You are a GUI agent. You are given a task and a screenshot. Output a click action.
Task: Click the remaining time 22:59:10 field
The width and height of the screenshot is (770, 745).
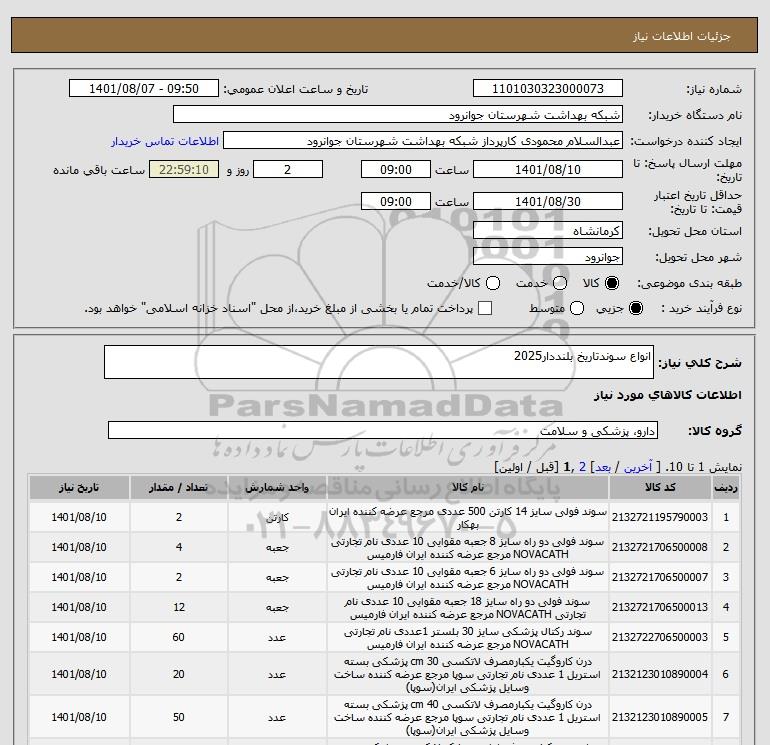184,170
